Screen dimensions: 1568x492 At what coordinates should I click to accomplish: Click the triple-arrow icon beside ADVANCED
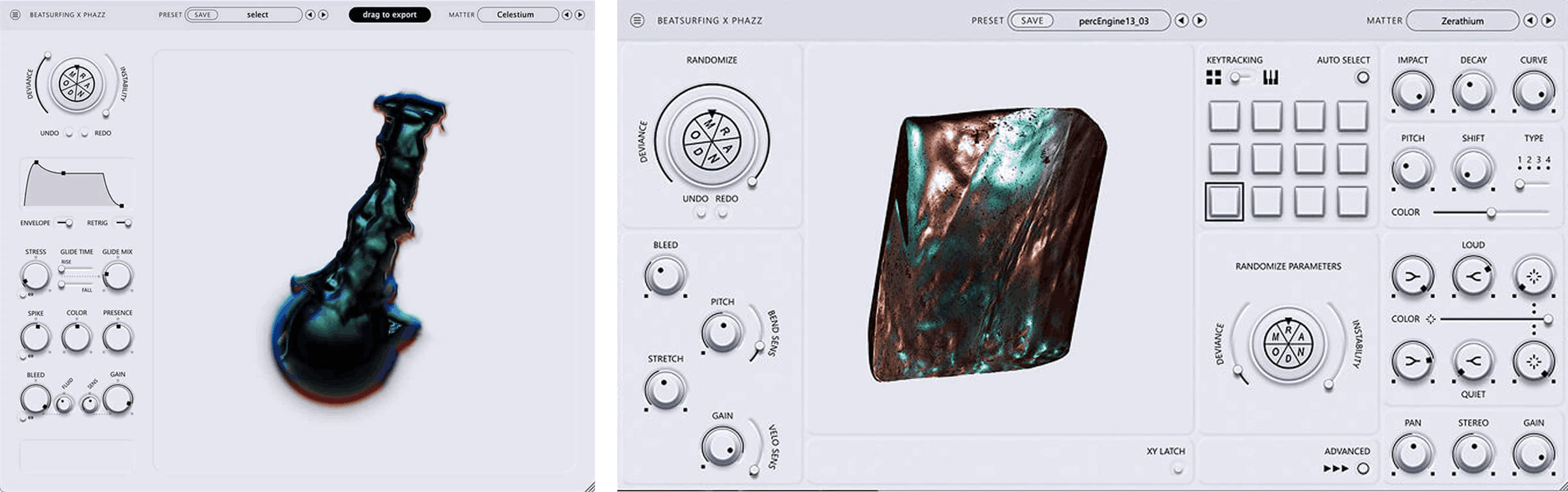pyautogui.click(x=1336, y=469)
